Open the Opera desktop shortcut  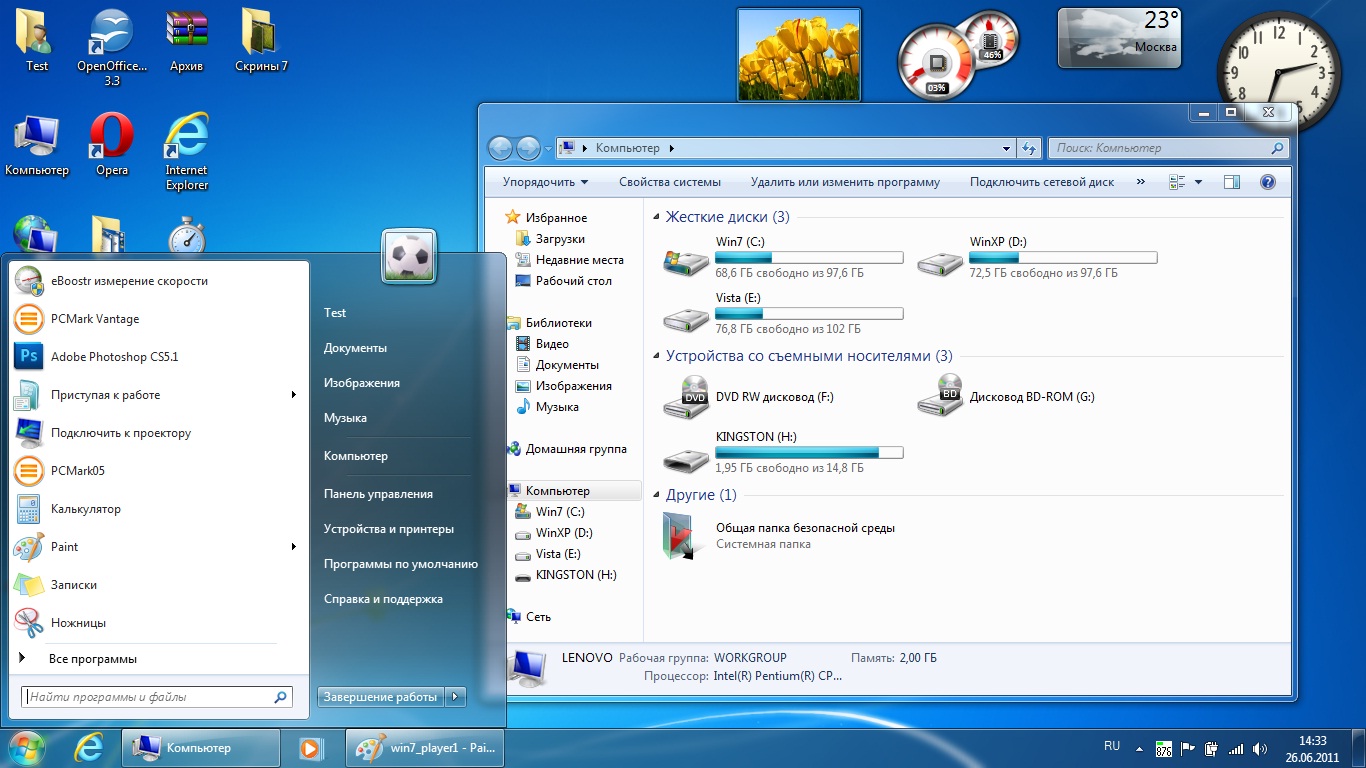pyautogui.click(x=111, y=145)
